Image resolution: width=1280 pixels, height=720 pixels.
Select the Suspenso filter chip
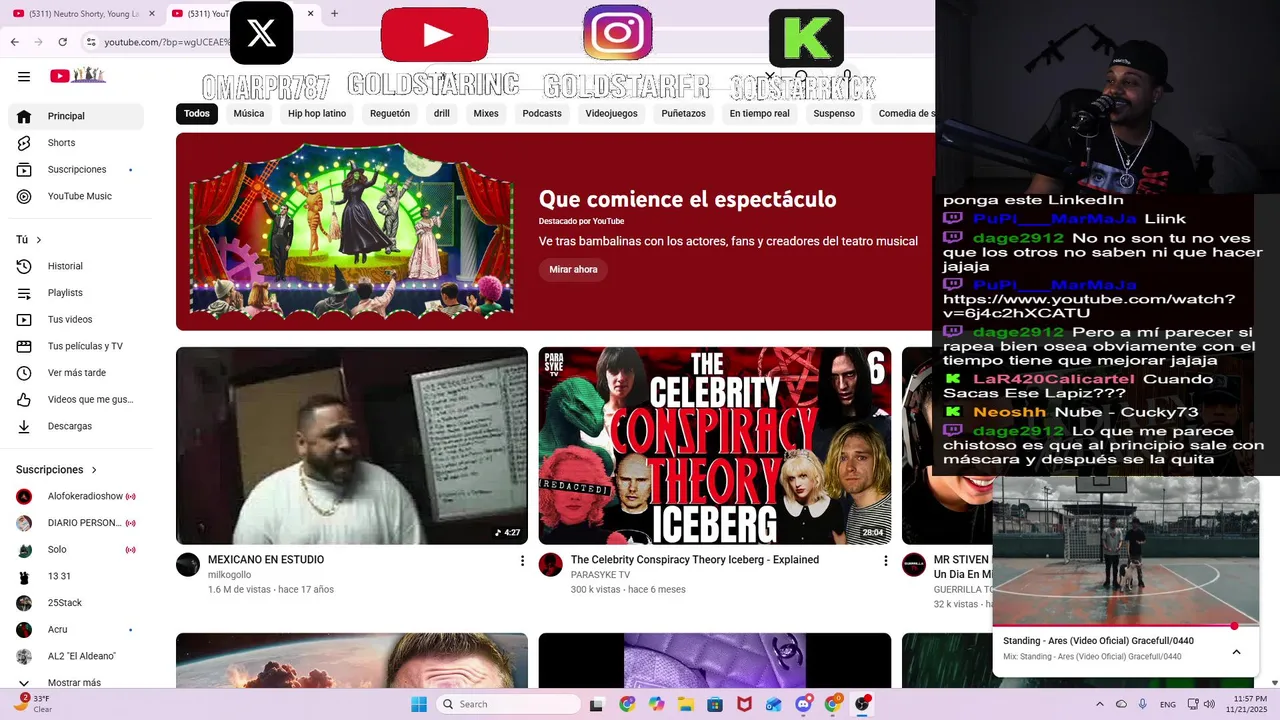pos(834,114)
